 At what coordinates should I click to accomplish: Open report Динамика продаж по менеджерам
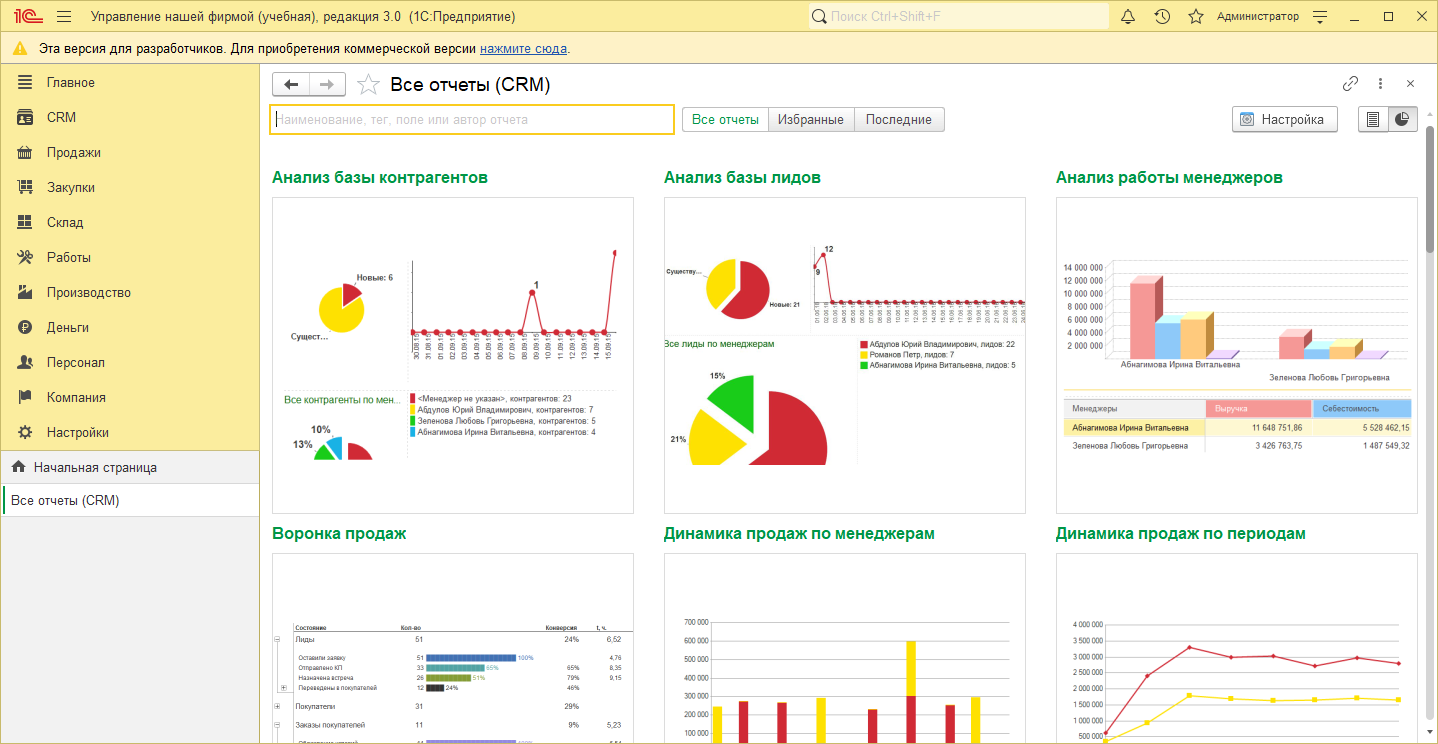799,533
